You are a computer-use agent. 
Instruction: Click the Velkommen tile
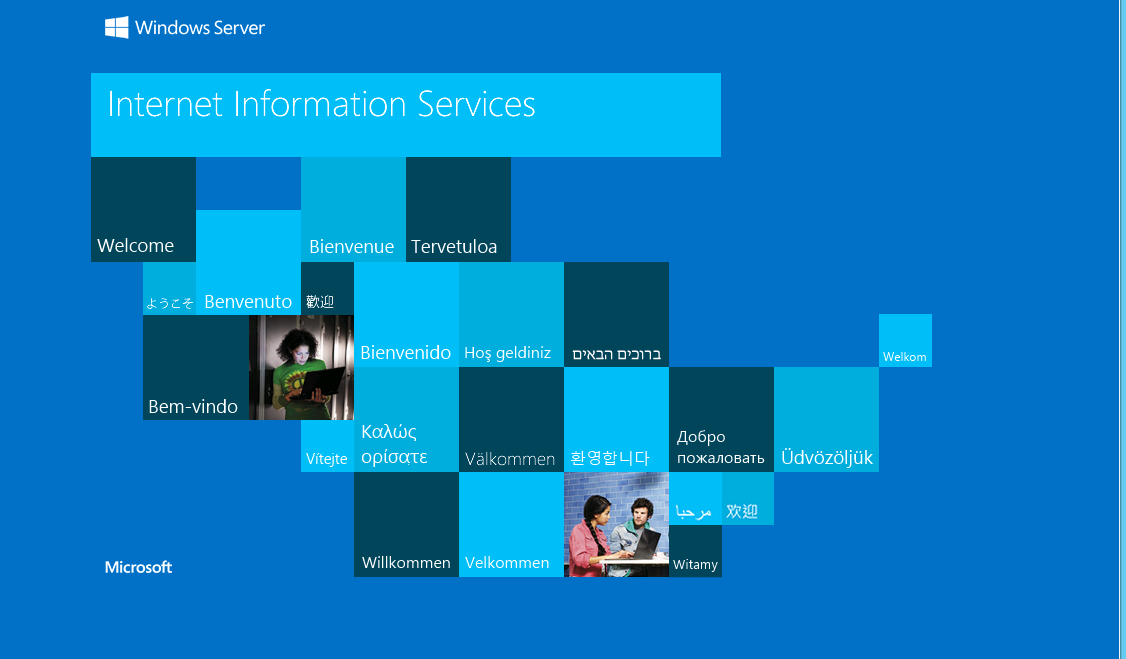pos(511,524)
